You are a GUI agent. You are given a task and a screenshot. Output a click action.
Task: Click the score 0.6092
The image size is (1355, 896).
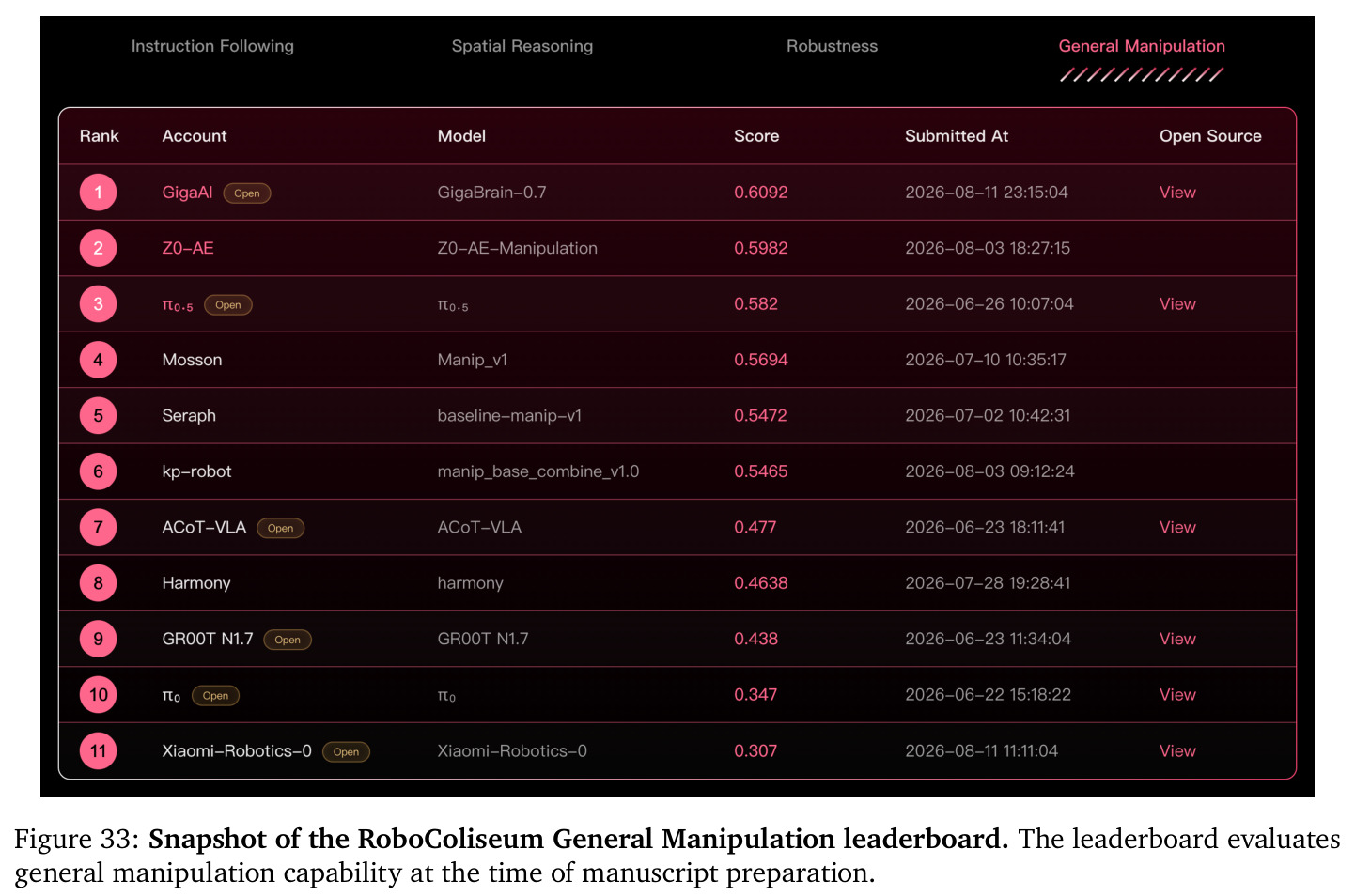761,193
